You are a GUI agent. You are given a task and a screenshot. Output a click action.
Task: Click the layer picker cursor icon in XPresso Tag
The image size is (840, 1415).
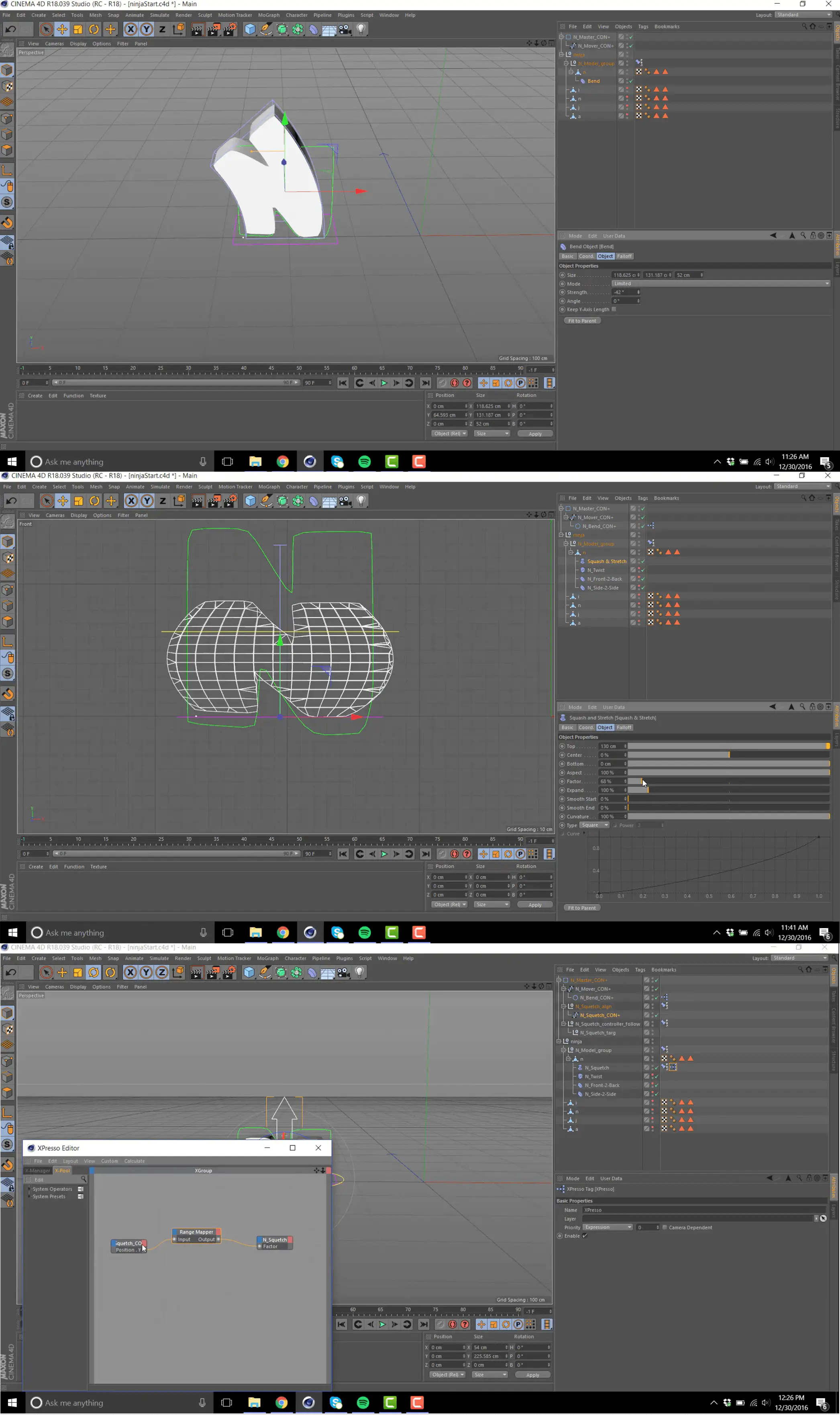823,1219
